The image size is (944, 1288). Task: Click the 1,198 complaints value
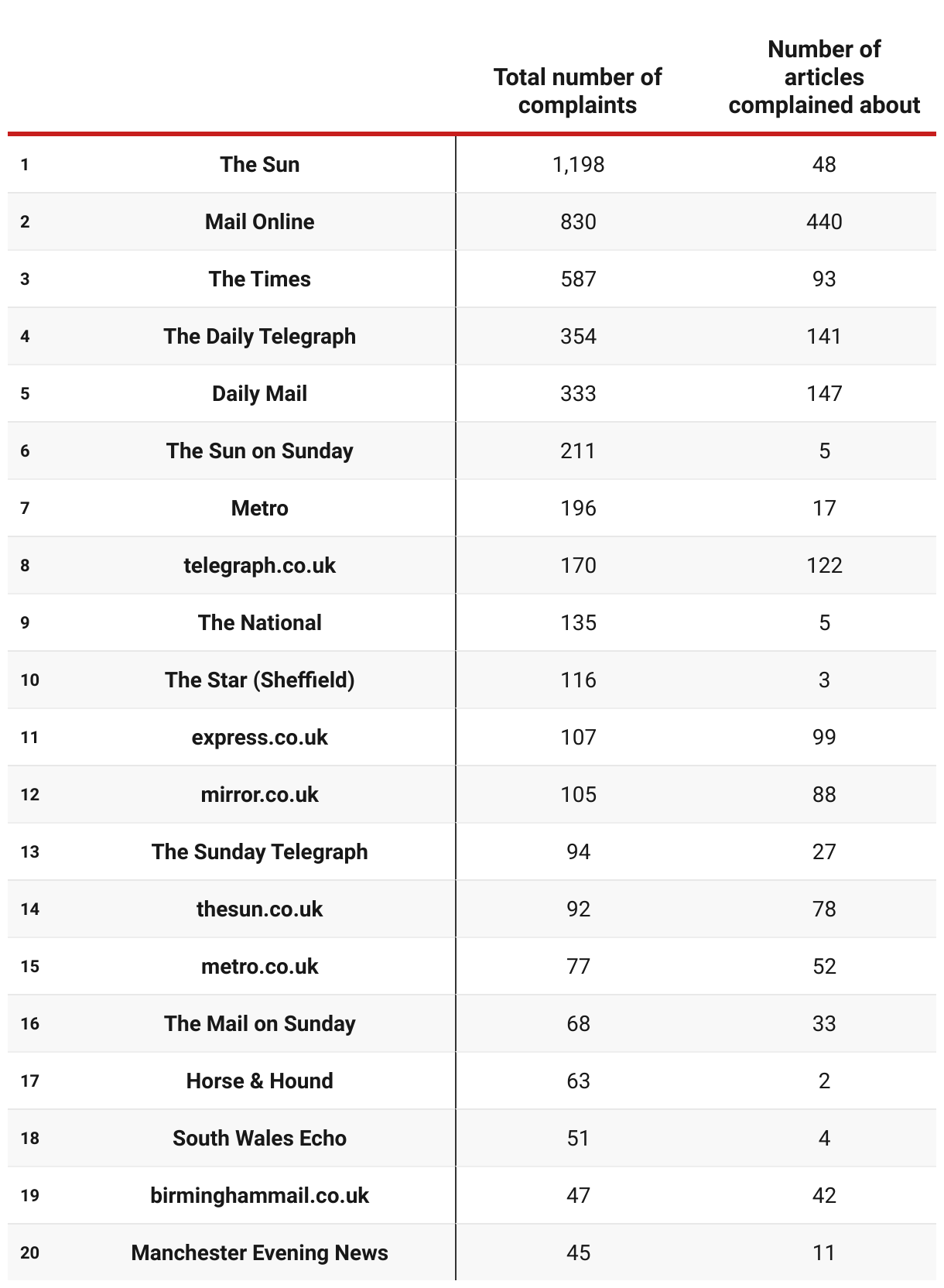[x=578, y=164]
